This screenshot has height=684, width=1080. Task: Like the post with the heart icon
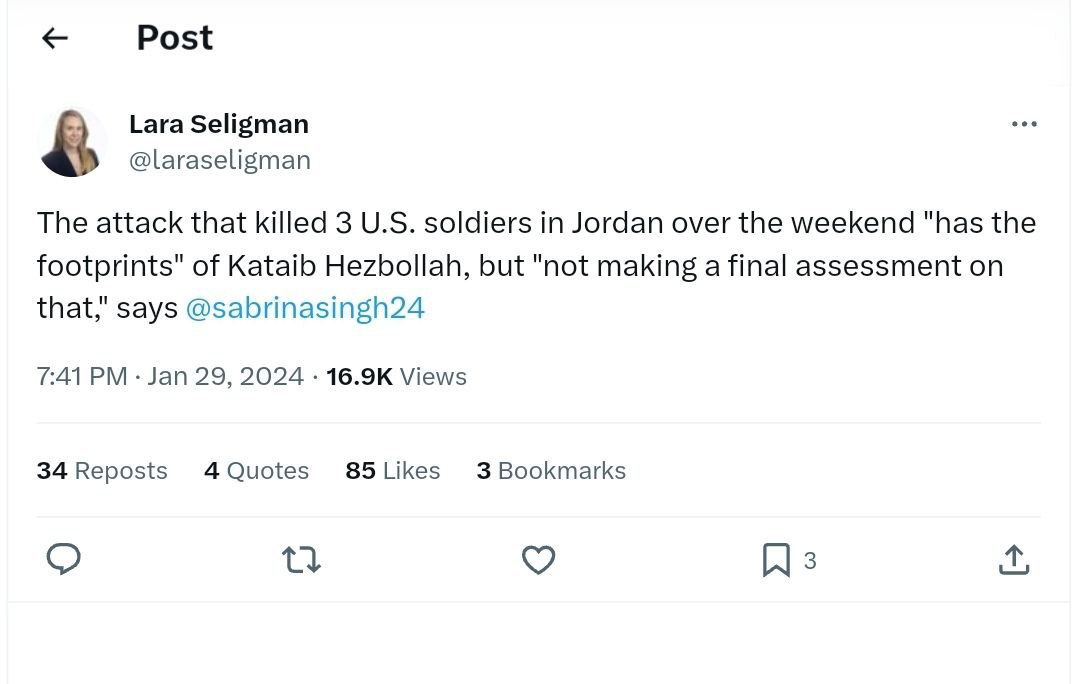click(x=539, y=560)
